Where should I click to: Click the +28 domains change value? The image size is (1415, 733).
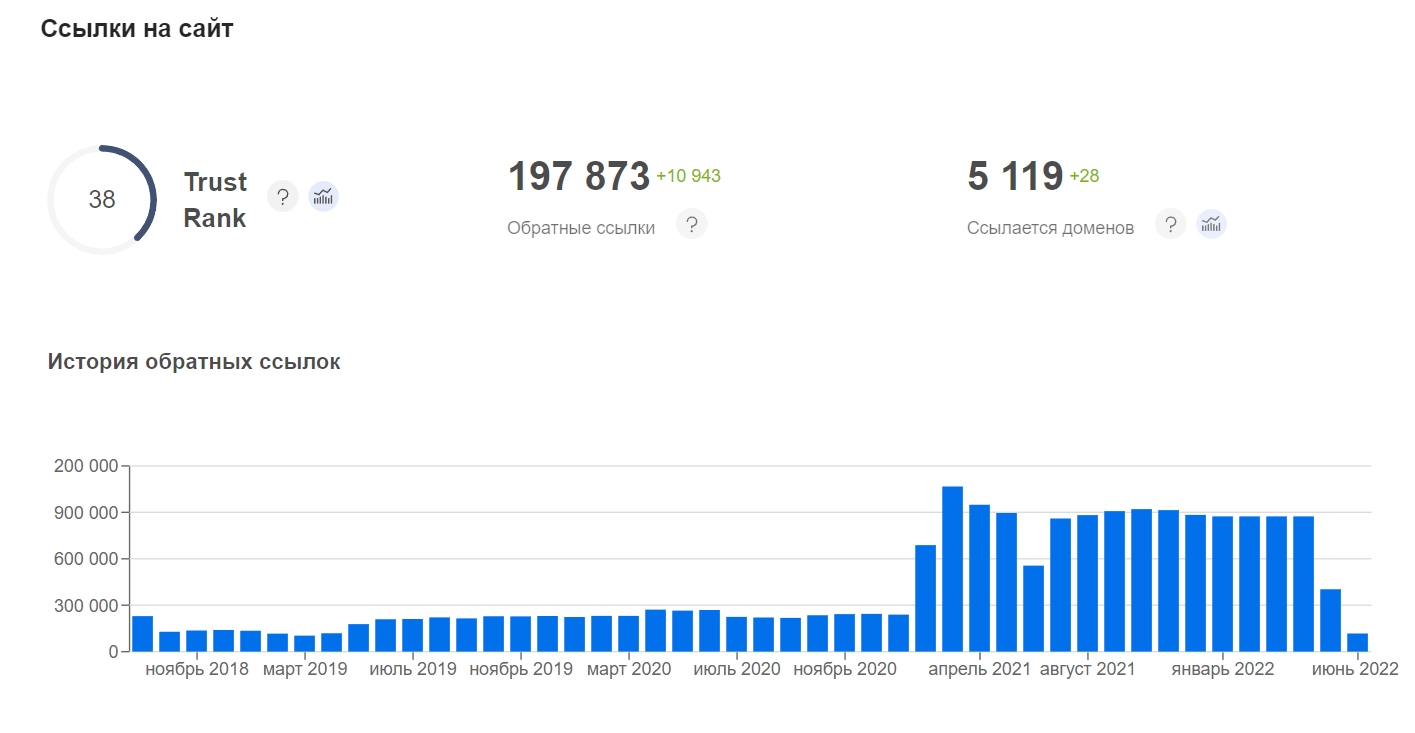pos(1084,177)
